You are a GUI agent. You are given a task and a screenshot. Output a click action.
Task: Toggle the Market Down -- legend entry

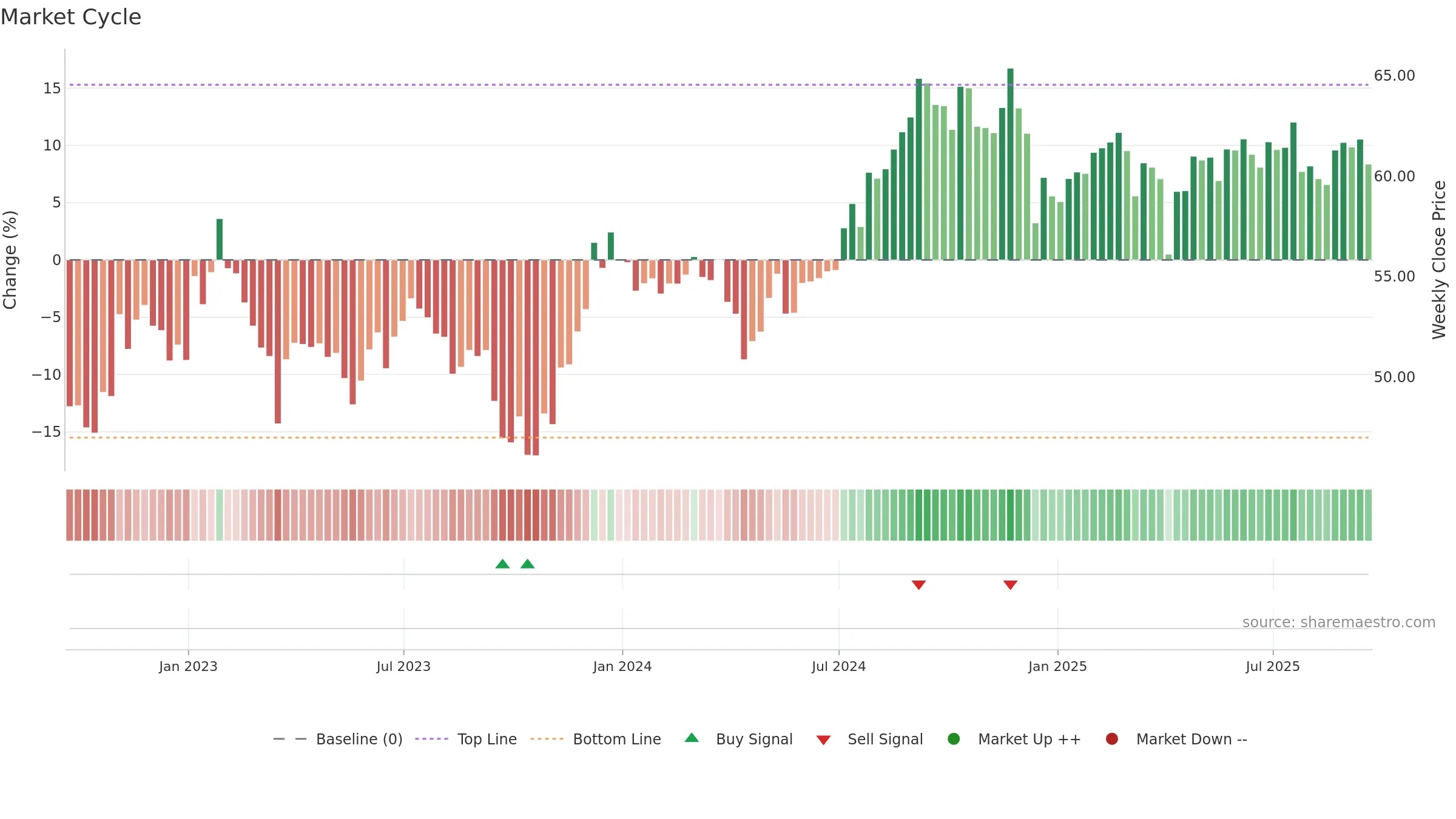point(1176,739)
